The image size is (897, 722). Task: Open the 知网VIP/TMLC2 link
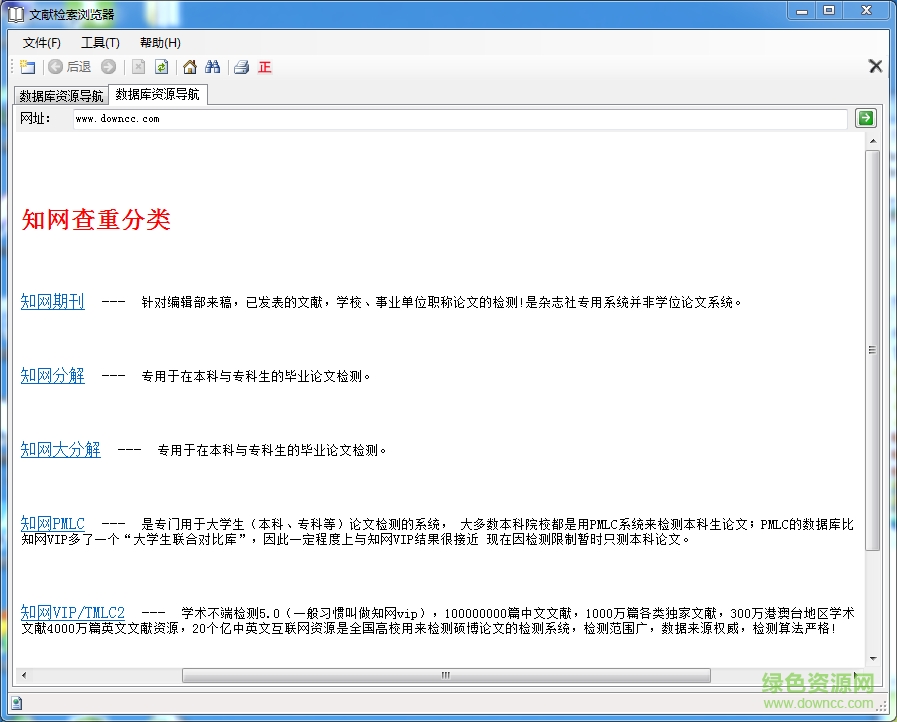pyautogui.click(x=73, y=613)
